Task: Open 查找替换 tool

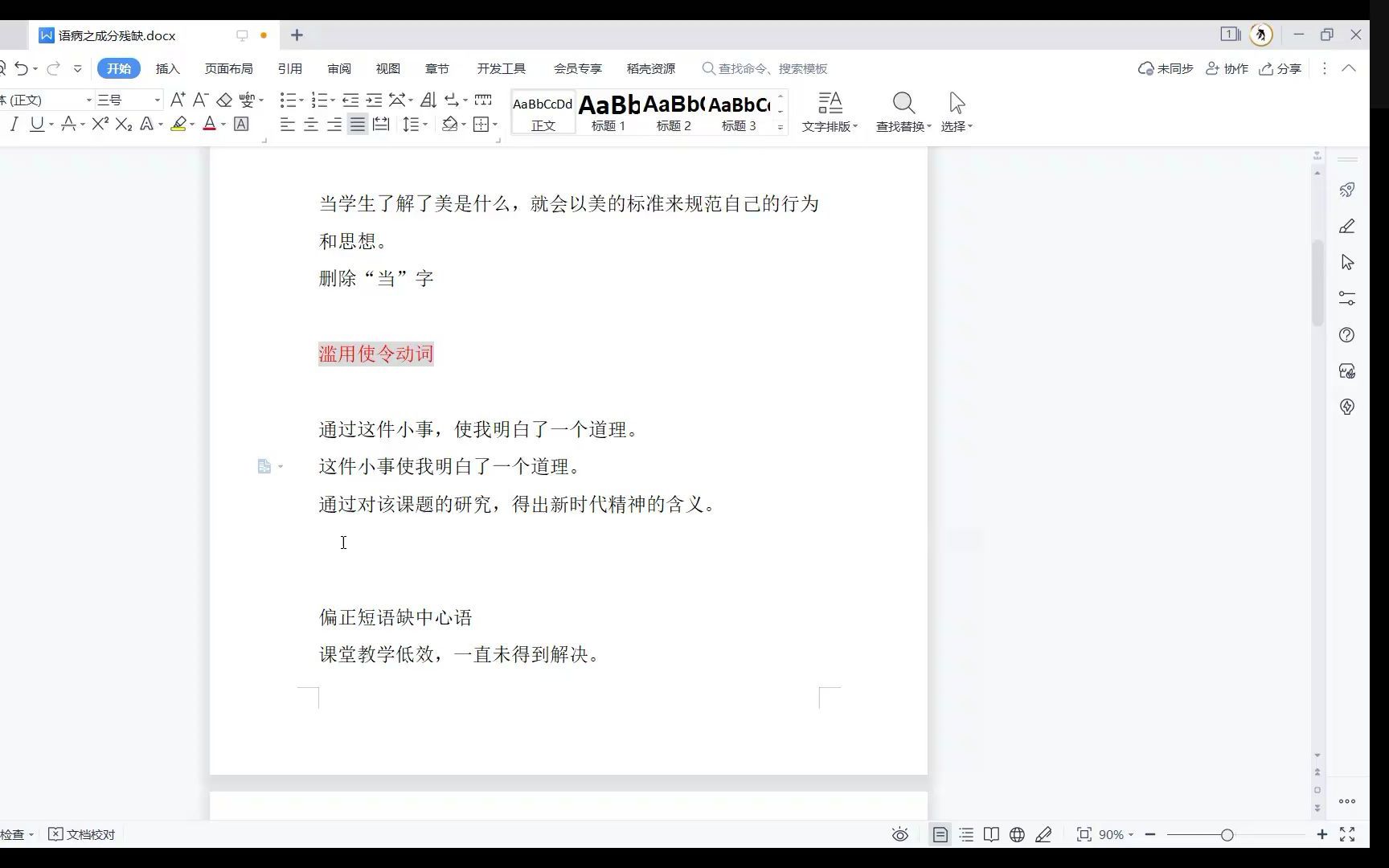Action: (x=903, y=112)
